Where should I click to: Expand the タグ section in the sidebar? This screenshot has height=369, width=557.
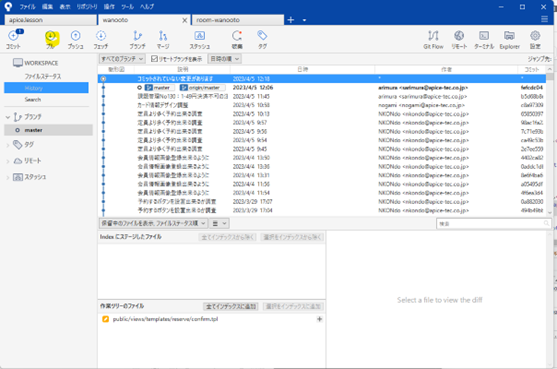pyautogui.click(x=8, y=145)
